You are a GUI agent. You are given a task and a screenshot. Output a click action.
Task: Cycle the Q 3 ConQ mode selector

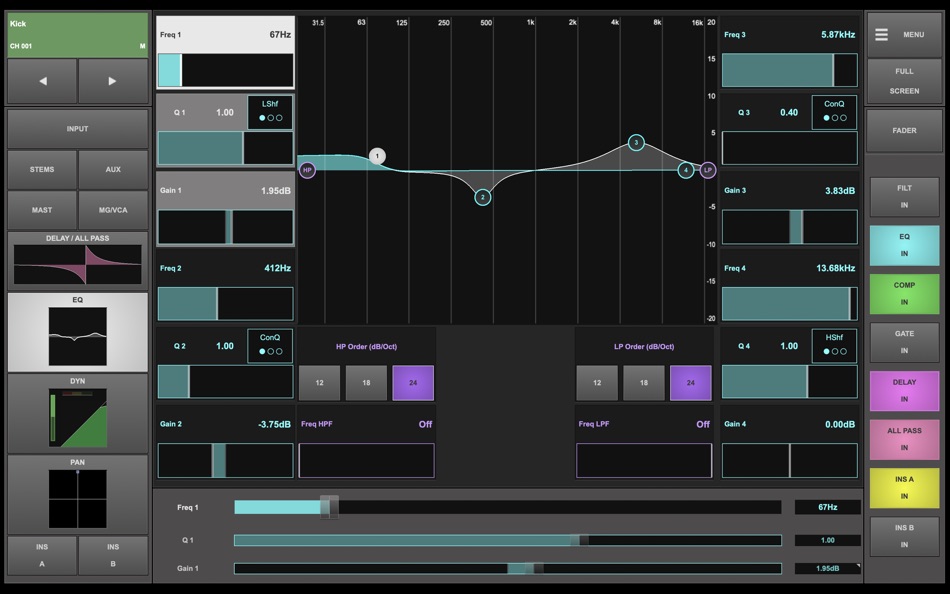pyautogui.click(x=833, y=113)
